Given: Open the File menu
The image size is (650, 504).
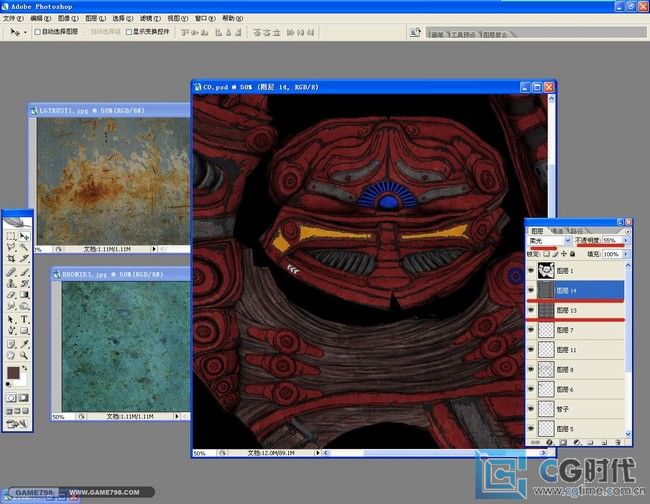Looking at the screenshot, I should click(13, 18).
